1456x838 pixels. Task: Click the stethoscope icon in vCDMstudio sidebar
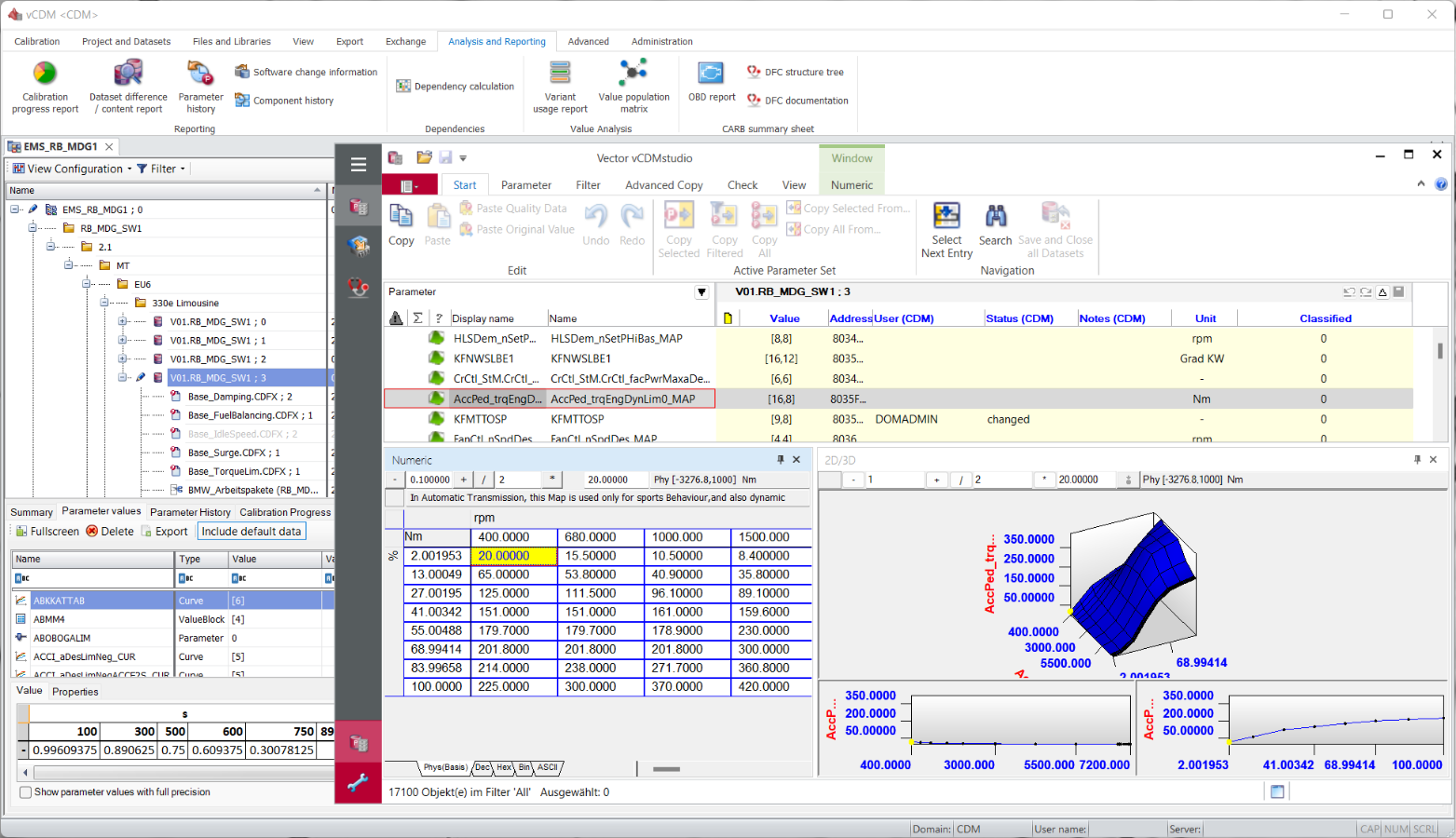pyautogui.click(x=358, y=287)
